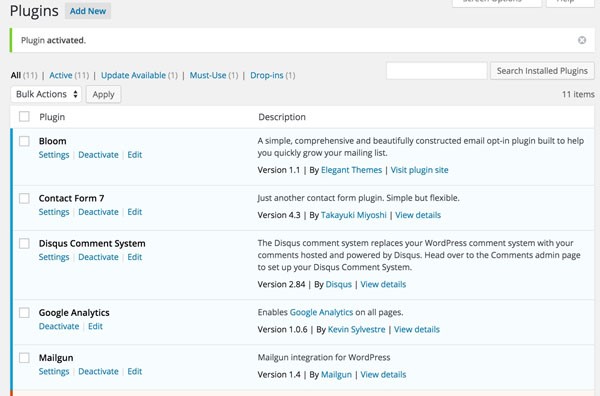The image size is (600, 396).
Task: Toggle the select-all plugins checkbox
Action: point(24,116)
